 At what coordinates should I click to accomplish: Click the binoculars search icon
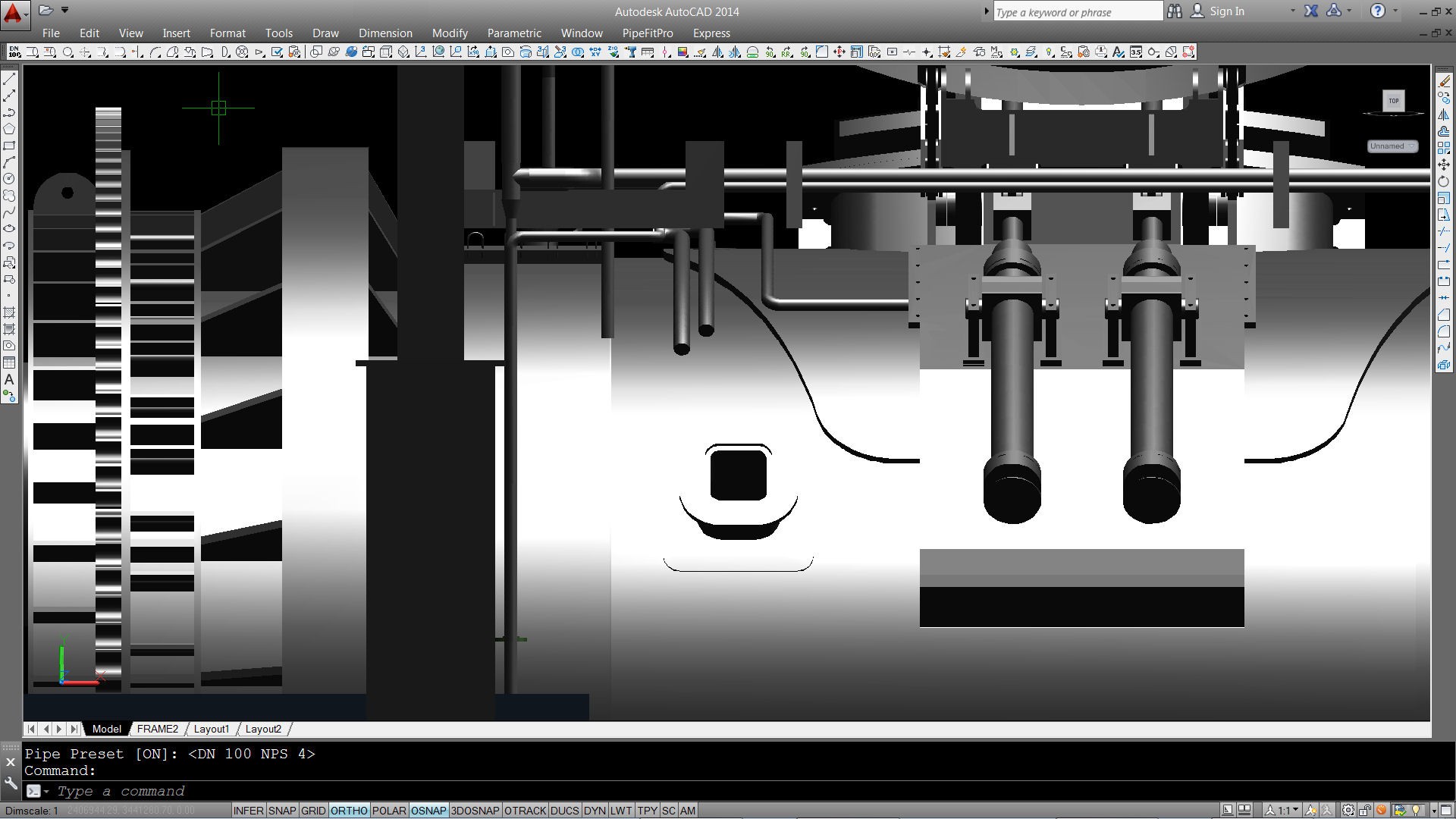(1175, 11)
